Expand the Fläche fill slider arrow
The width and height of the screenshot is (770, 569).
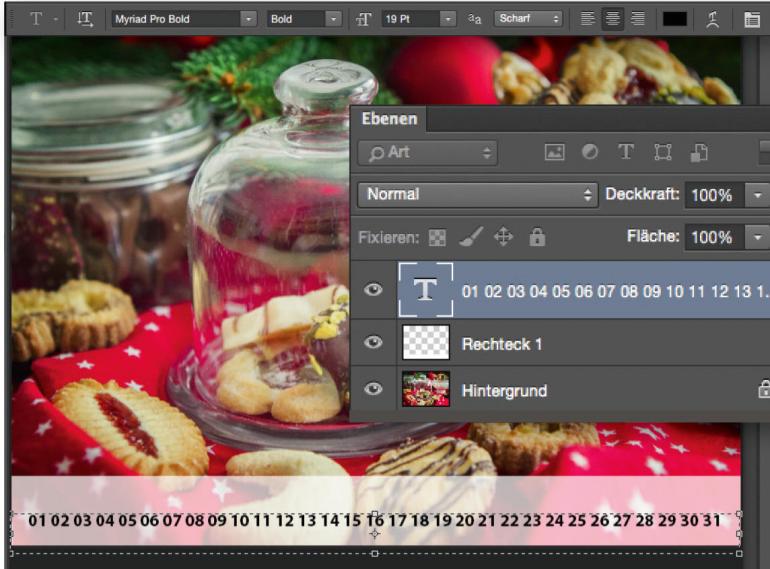point(757,238)
